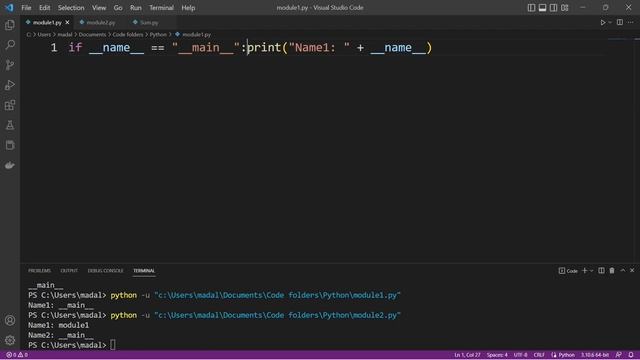Open the Explorer view in activity bar

[x=10, y=25]
